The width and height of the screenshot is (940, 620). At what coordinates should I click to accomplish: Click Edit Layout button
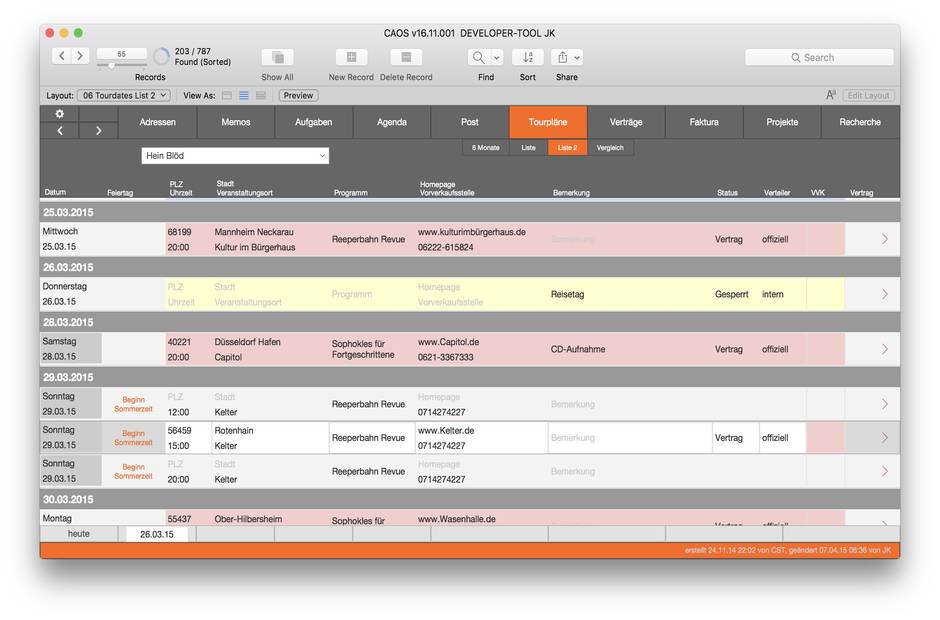tap(868, 95)
